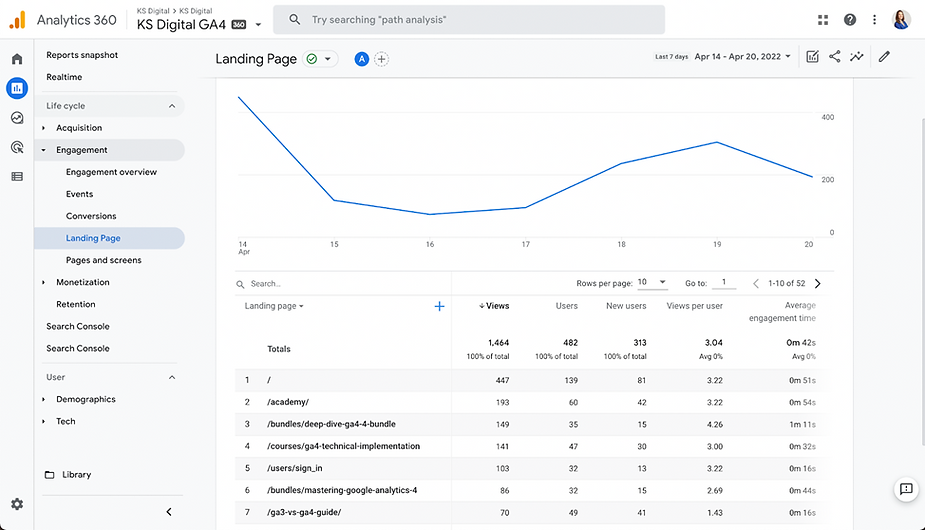Sort table by Views per user column
The width and height of the screenshot is (925, 530).
click(x=694, y=306)
